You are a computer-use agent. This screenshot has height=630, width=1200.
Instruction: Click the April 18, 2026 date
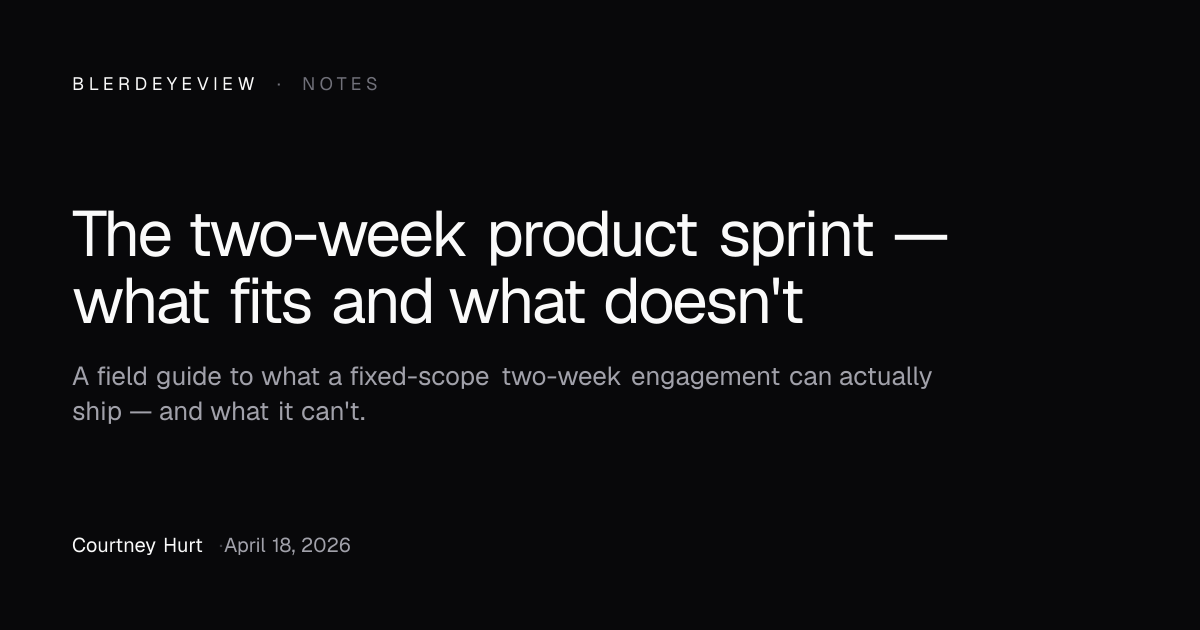(287, 546)
